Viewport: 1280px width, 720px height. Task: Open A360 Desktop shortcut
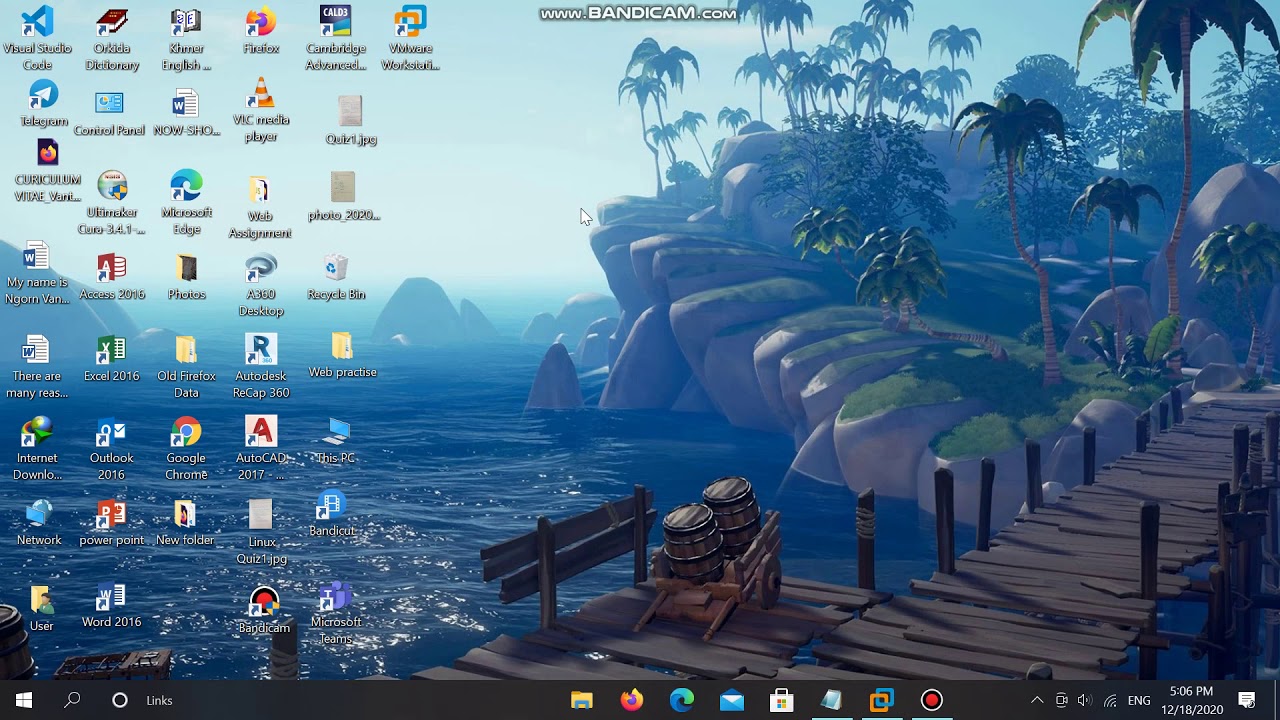[x=261, y=285]
